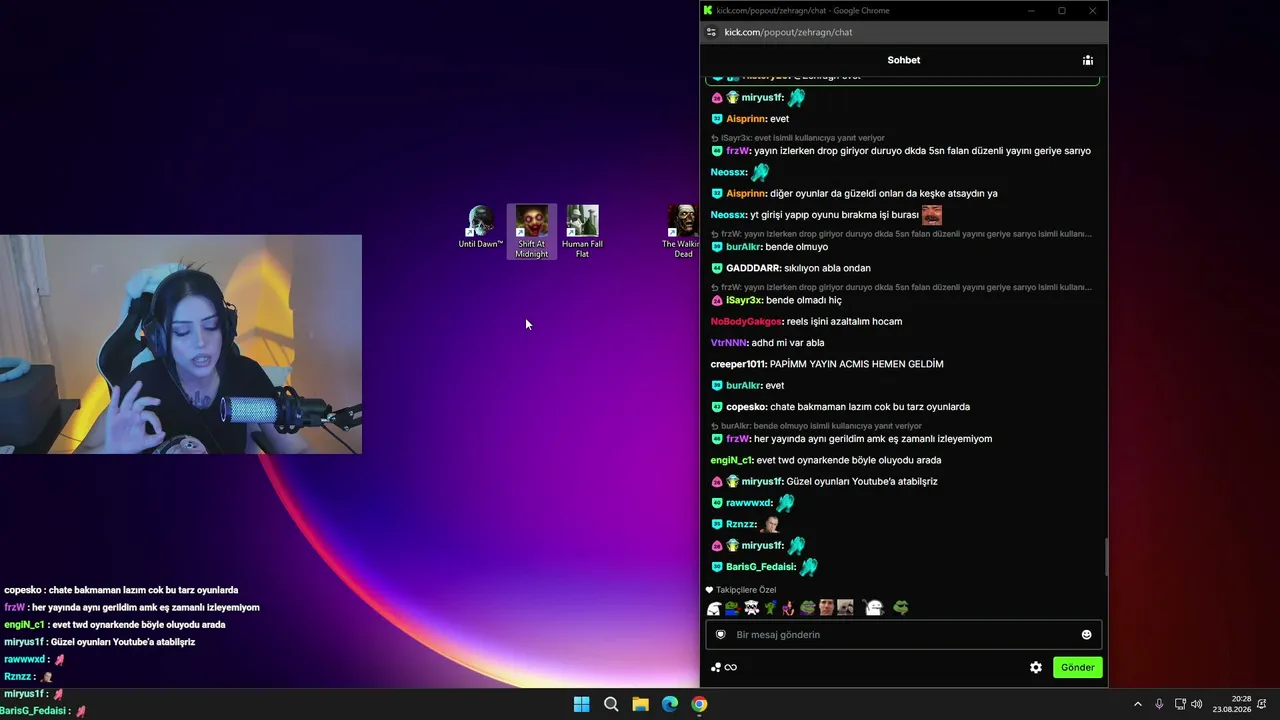Insert the plain white blob emote from the emote row
The width and height of the screenshot is (1280, 720).
coord(714,608)
